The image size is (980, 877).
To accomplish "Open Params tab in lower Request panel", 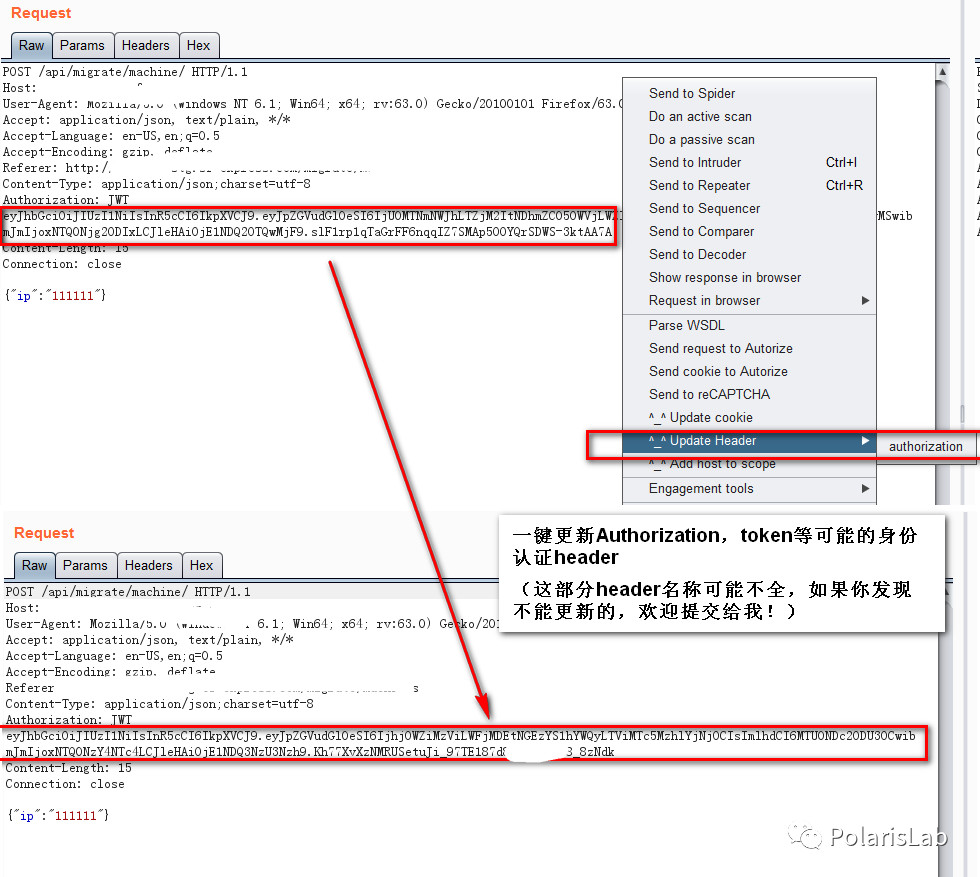I will click(x=85, y=566).
